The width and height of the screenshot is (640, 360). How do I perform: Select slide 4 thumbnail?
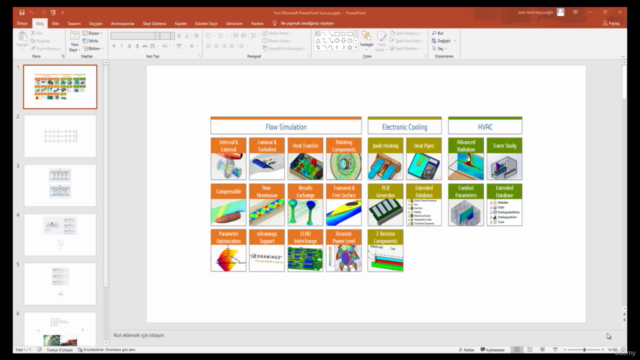tap(60, 235)
